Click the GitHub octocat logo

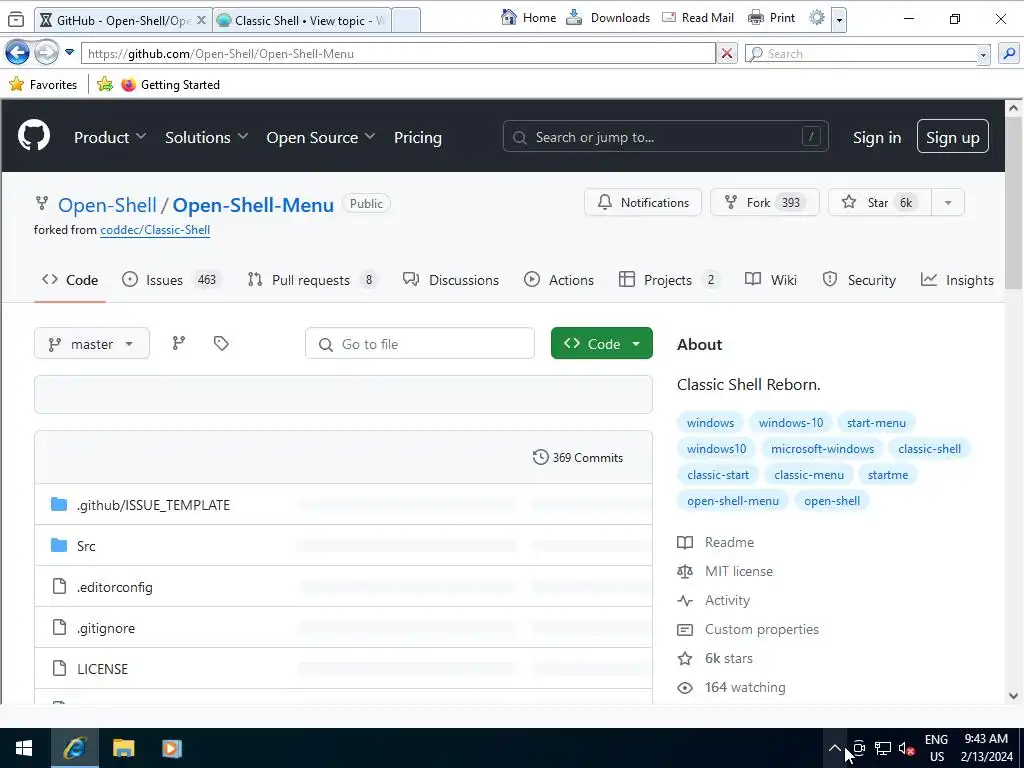[34, 136]
